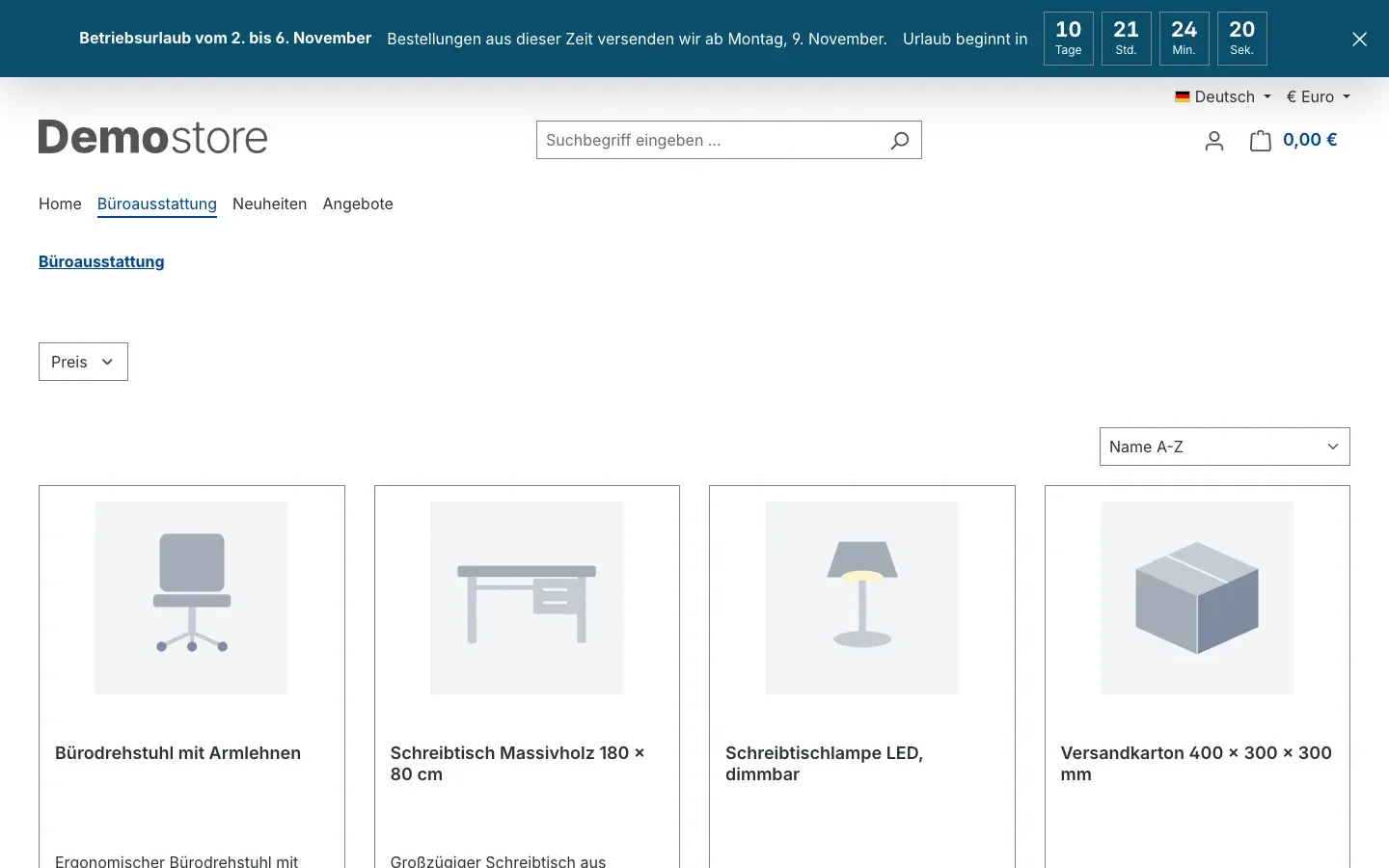Screen dimensions: 1389x868
Task: Select Büroausstattung in the main navigation
Action: 157,203
